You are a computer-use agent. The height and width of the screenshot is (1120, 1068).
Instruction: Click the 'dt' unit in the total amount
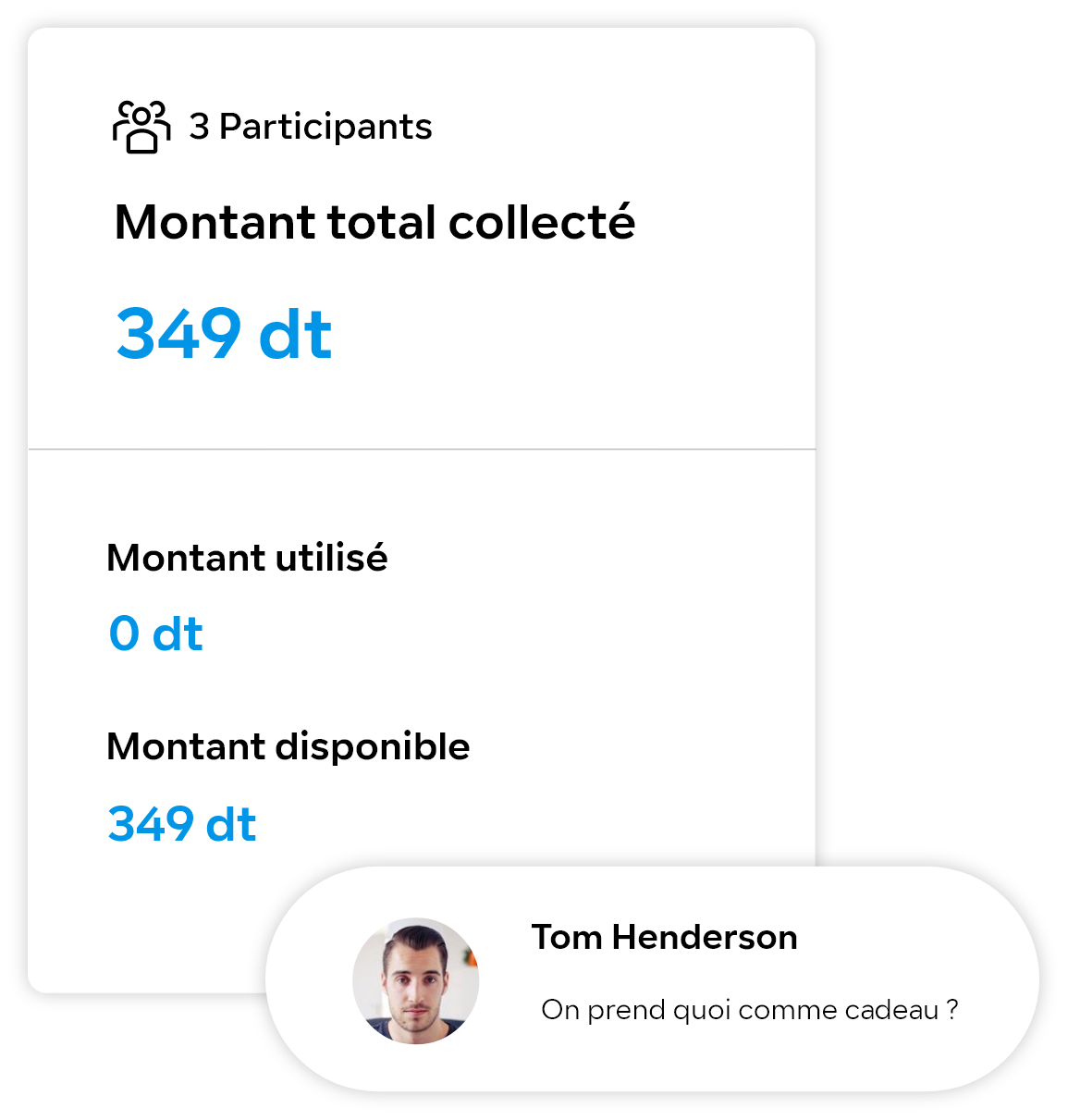pos(295,334)
